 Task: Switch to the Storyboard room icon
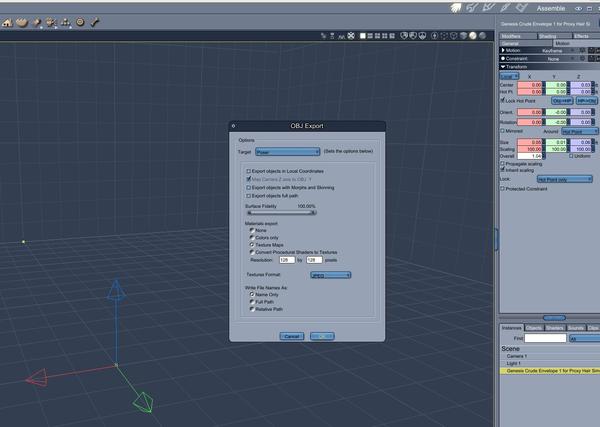tap(488, 8)
